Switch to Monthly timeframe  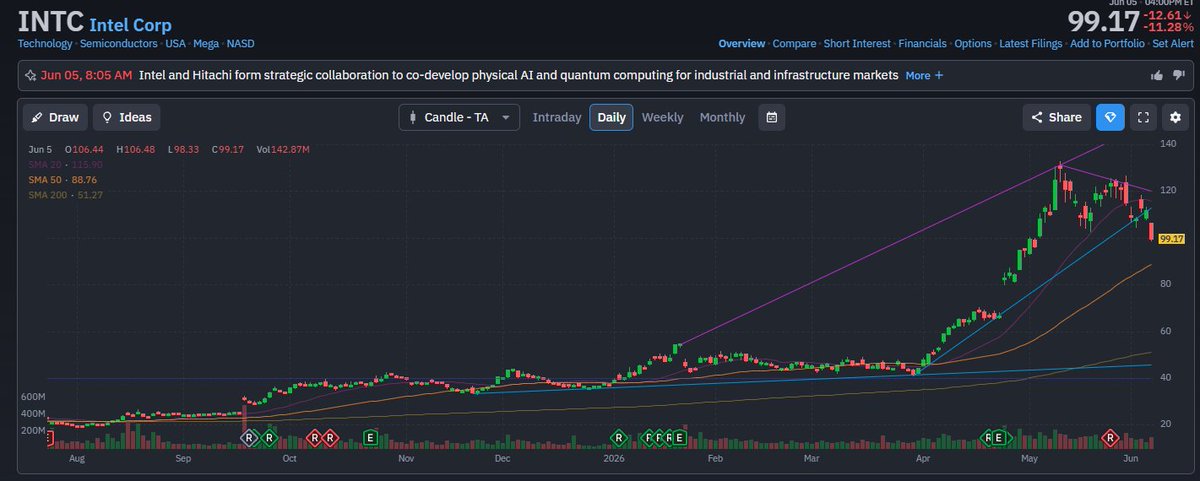point(722,117)
